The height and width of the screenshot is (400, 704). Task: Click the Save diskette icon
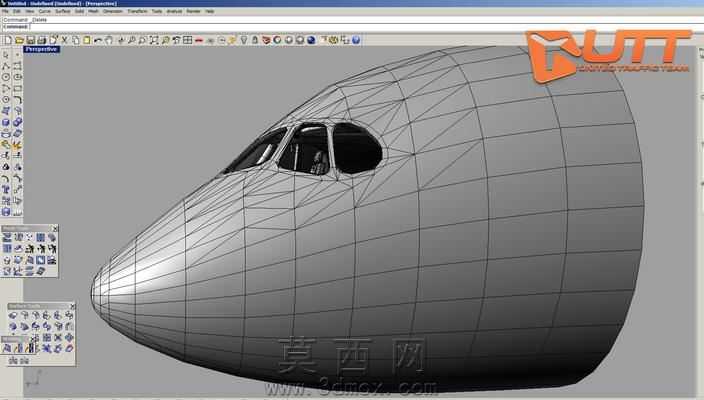click(x=31, y=40)
